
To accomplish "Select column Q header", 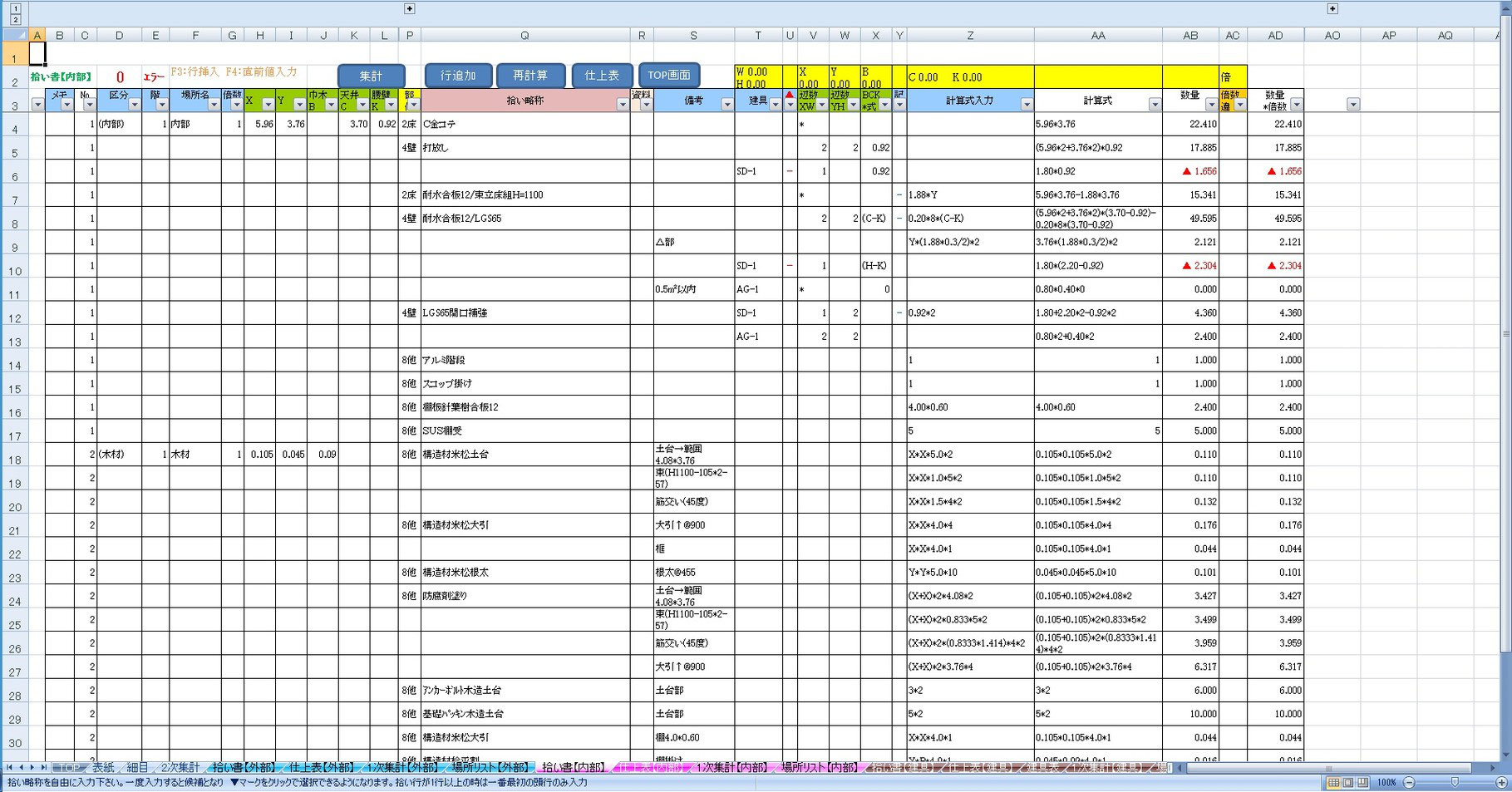I will [525, 35].
